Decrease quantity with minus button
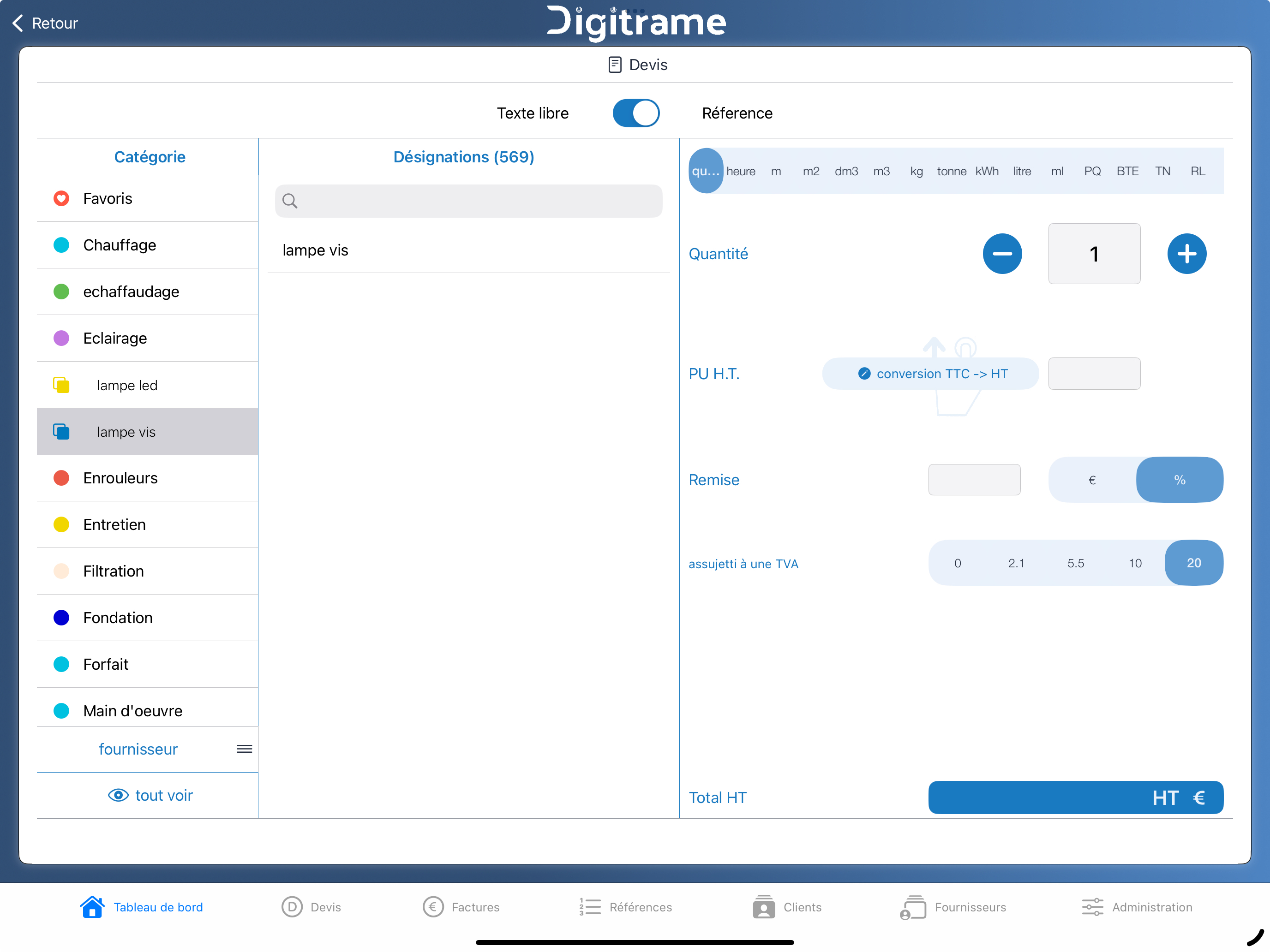Image resolution: width=1270 pixels, height=952 pixels. click(x=1002, y=254)
